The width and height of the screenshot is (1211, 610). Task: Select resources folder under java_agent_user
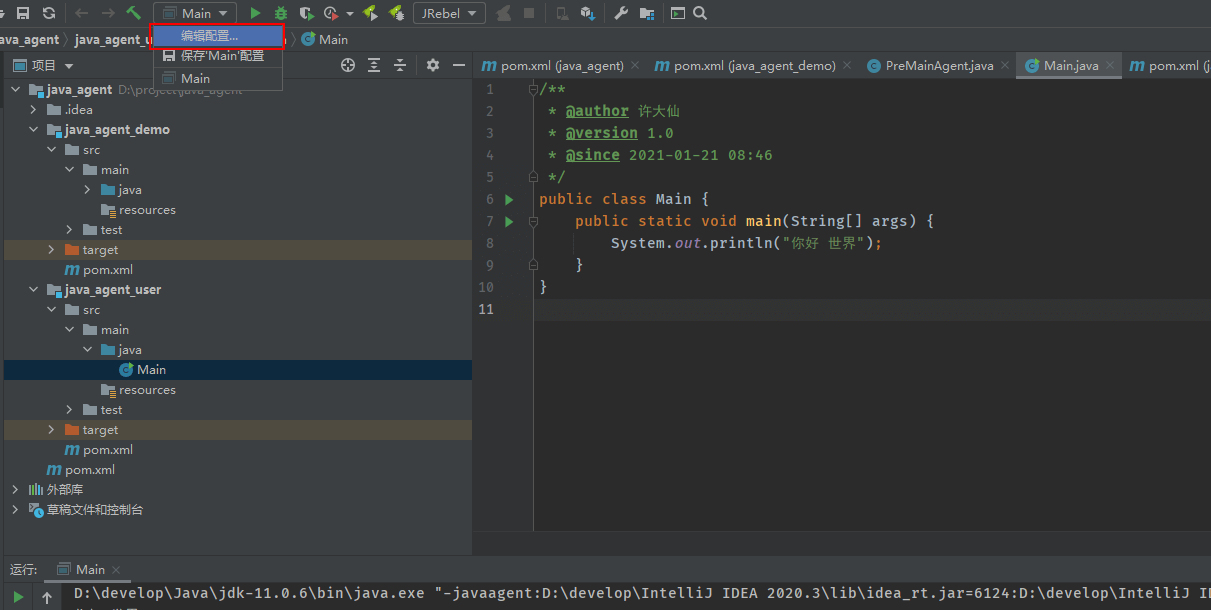point(238,390)
